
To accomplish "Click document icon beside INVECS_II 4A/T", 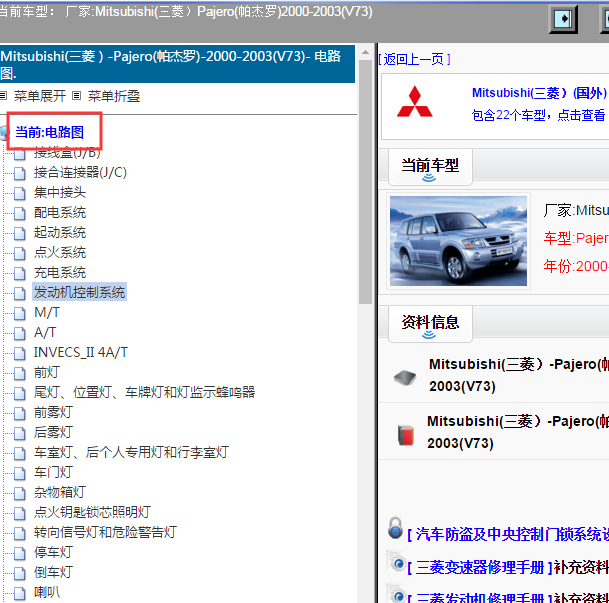I will point(20,353).
